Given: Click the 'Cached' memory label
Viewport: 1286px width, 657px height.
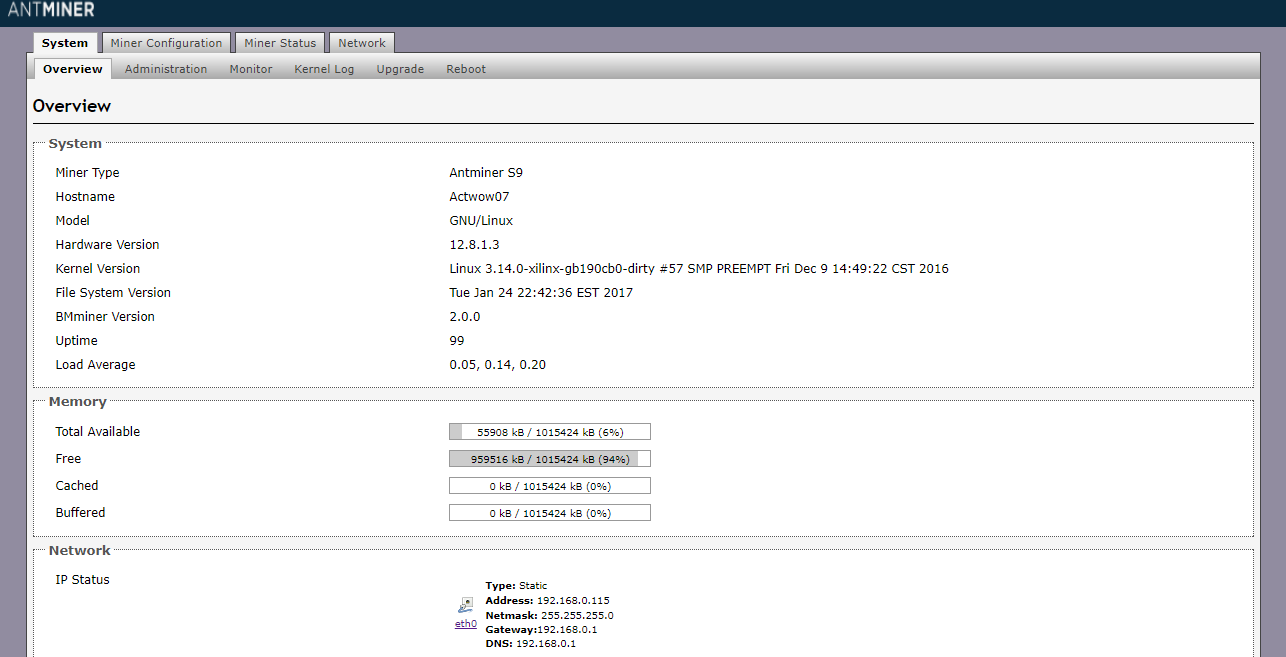Looking at the screenshot, I should pos(77,486).
